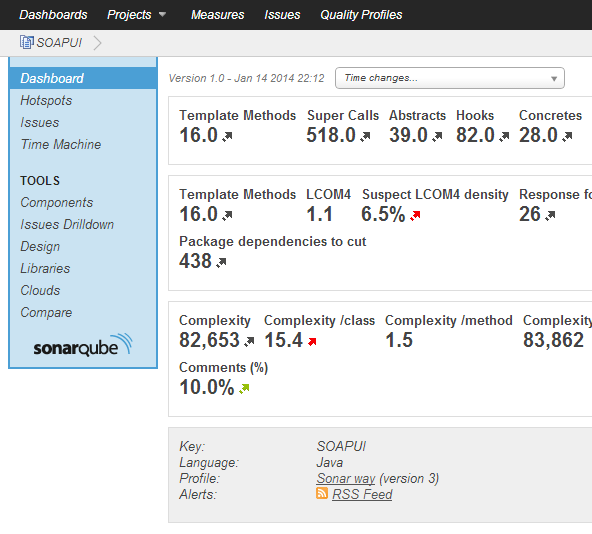Click the green trend arrow by Comments 10.0%
This screenshot has width=592, height=534.
(x=244, y=389)
